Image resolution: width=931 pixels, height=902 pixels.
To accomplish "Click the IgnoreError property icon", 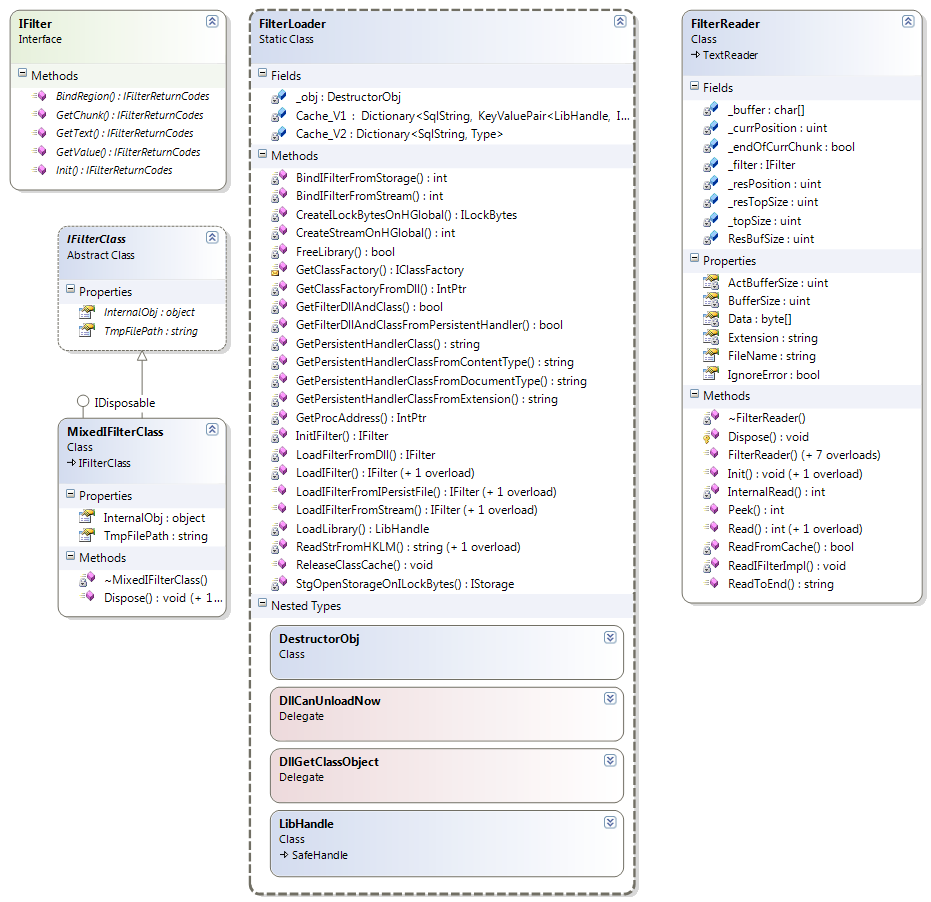I will 711,375.
